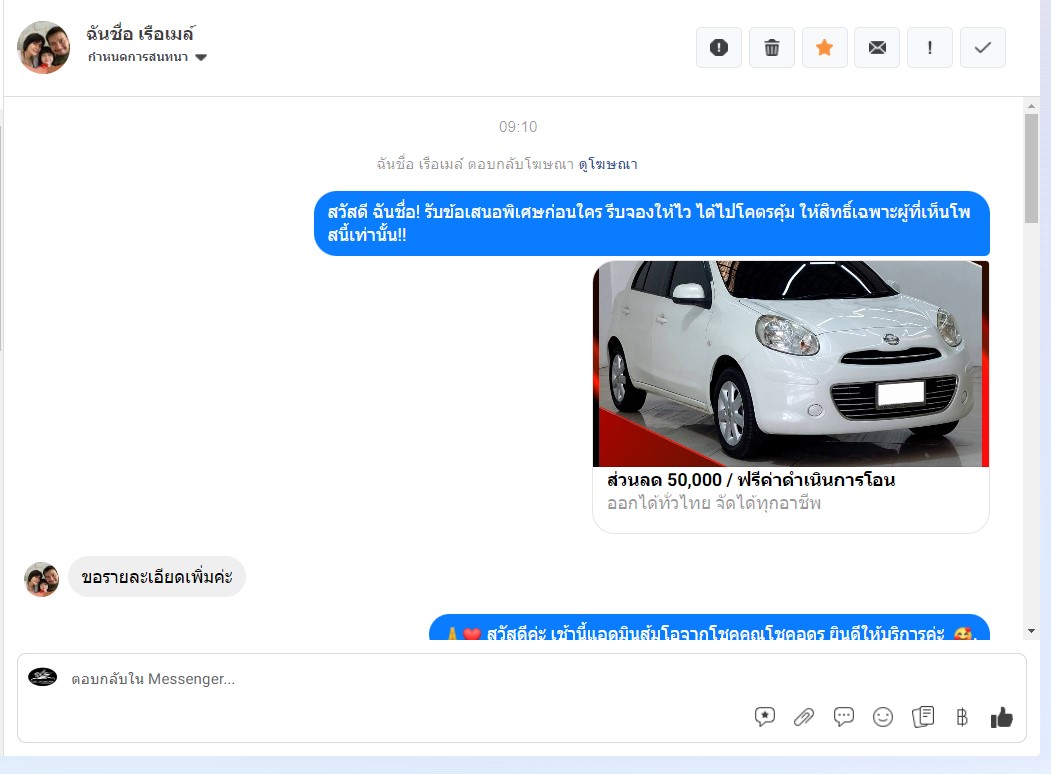Send a thumbs-up like
This screenshot has width=1051, height=774.
(1001, 717)
